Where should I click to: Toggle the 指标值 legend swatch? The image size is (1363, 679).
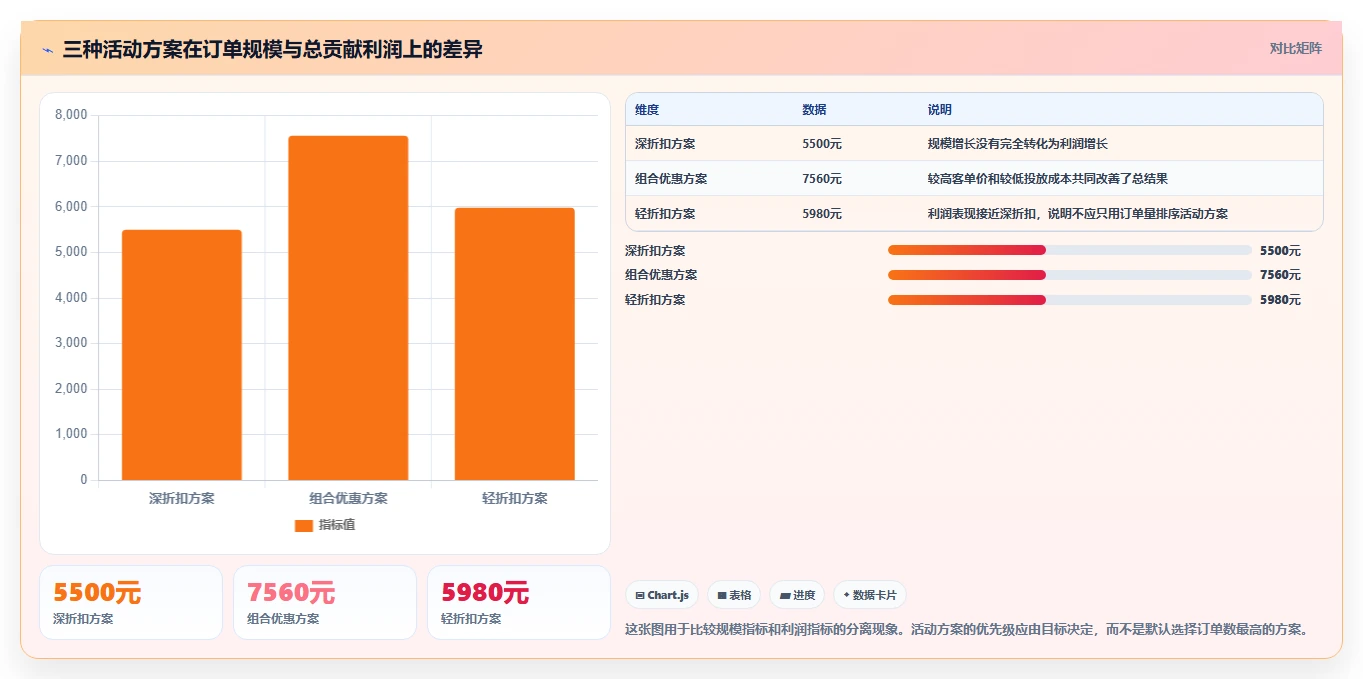point(303,525)
